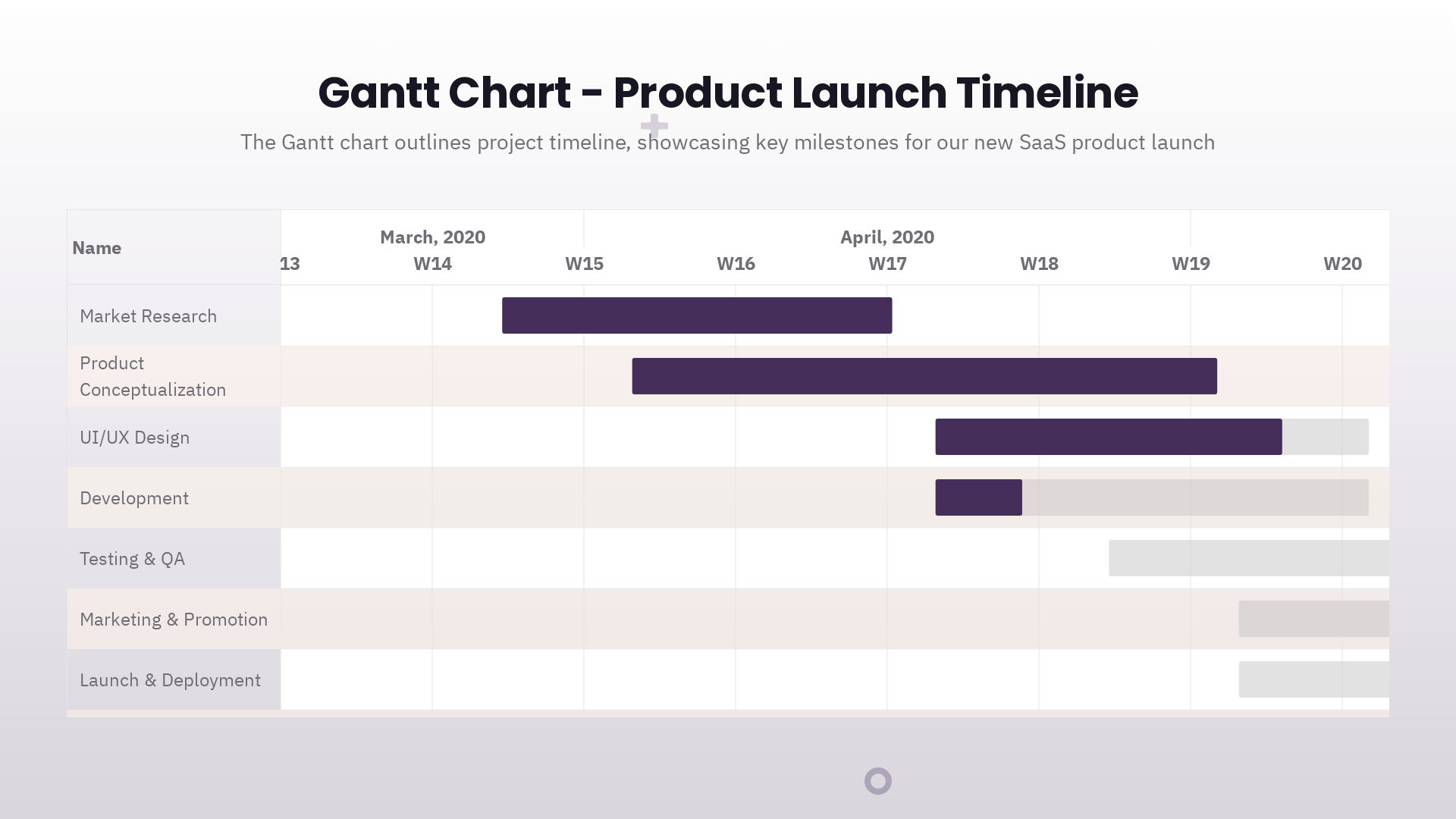Click the plus icon below the title

654,125
